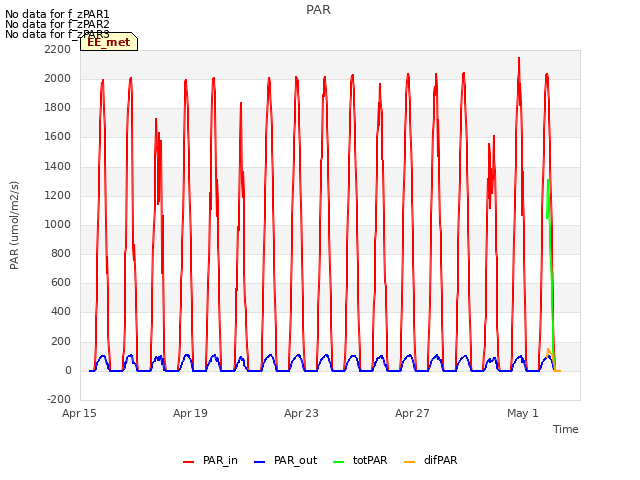Click the 0 y-axis tick label
640x480 pixels.
point(68,371)
